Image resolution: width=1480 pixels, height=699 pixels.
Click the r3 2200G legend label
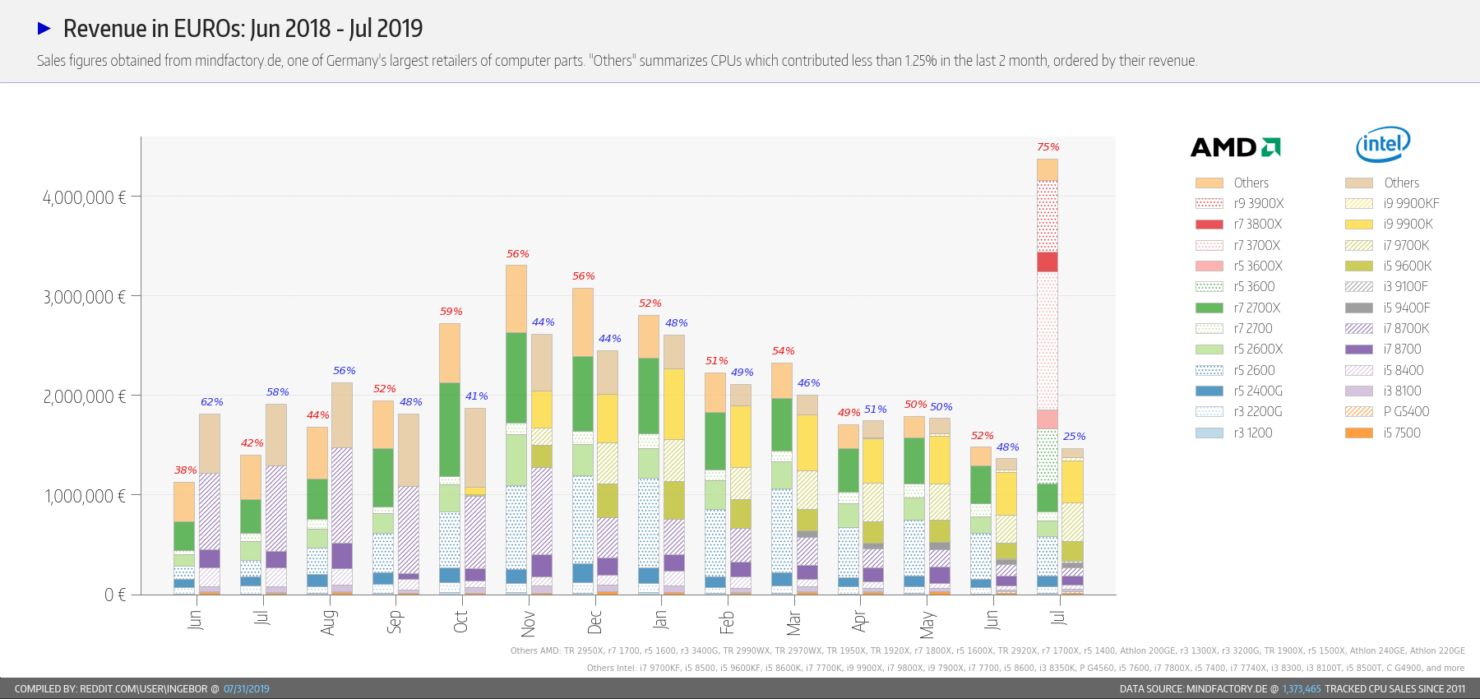pos(1259,412)
